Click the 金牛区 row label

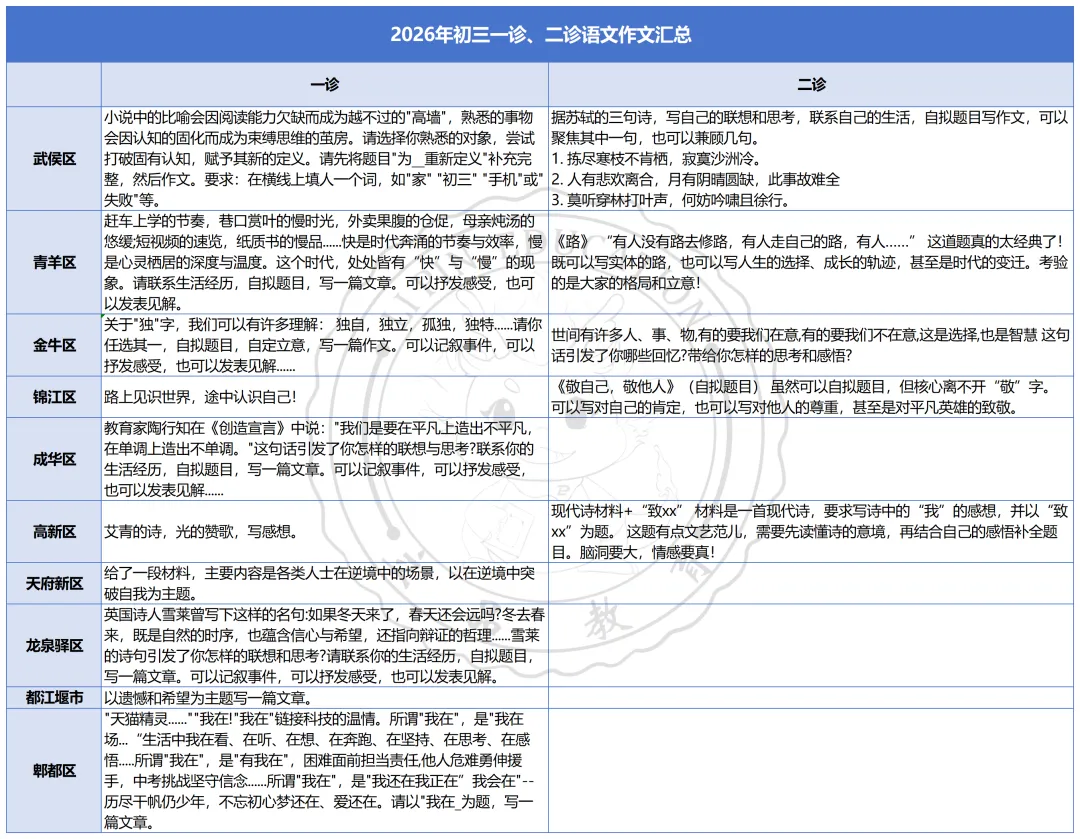click(x=53, y=346)
